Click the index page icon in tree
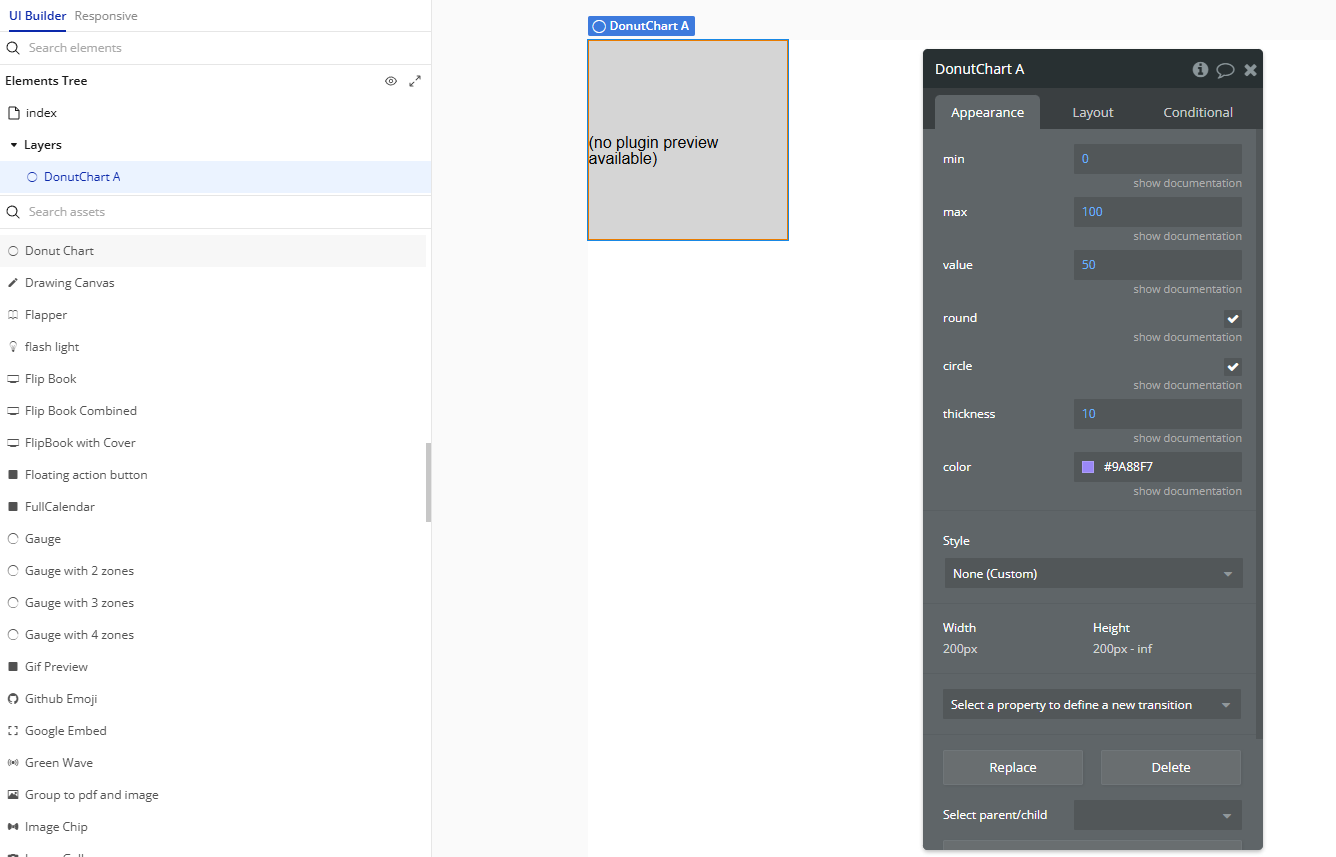This screenshot has width=1336, height=857. coord(14,113)
